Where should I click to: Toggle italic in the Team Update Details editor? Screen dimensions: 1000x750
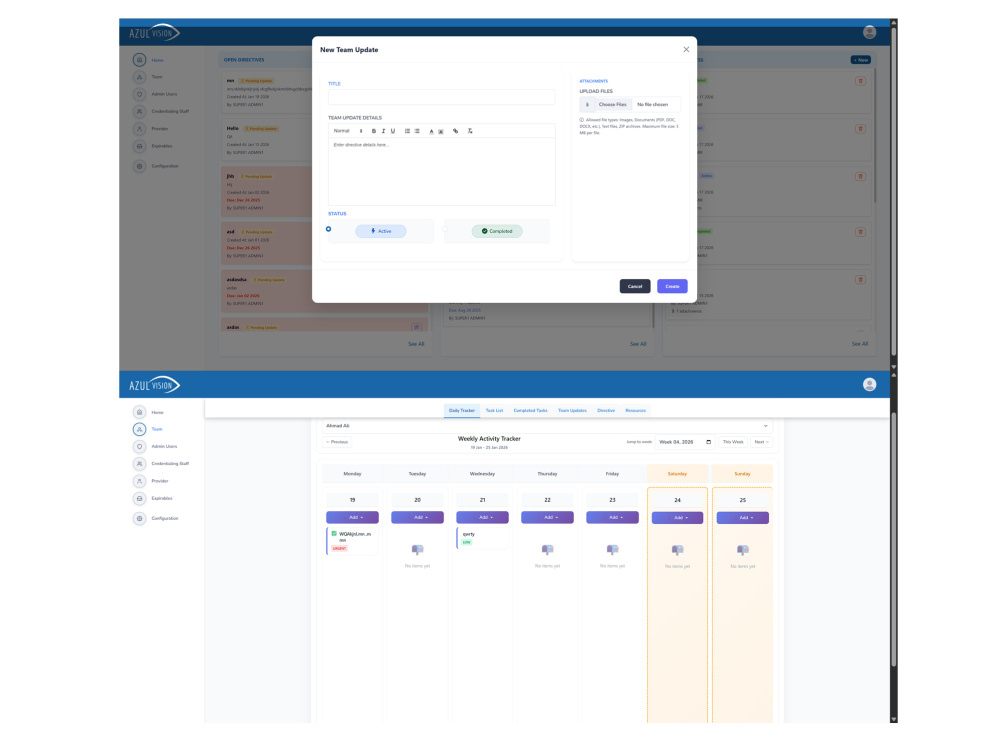click(383, 131)
